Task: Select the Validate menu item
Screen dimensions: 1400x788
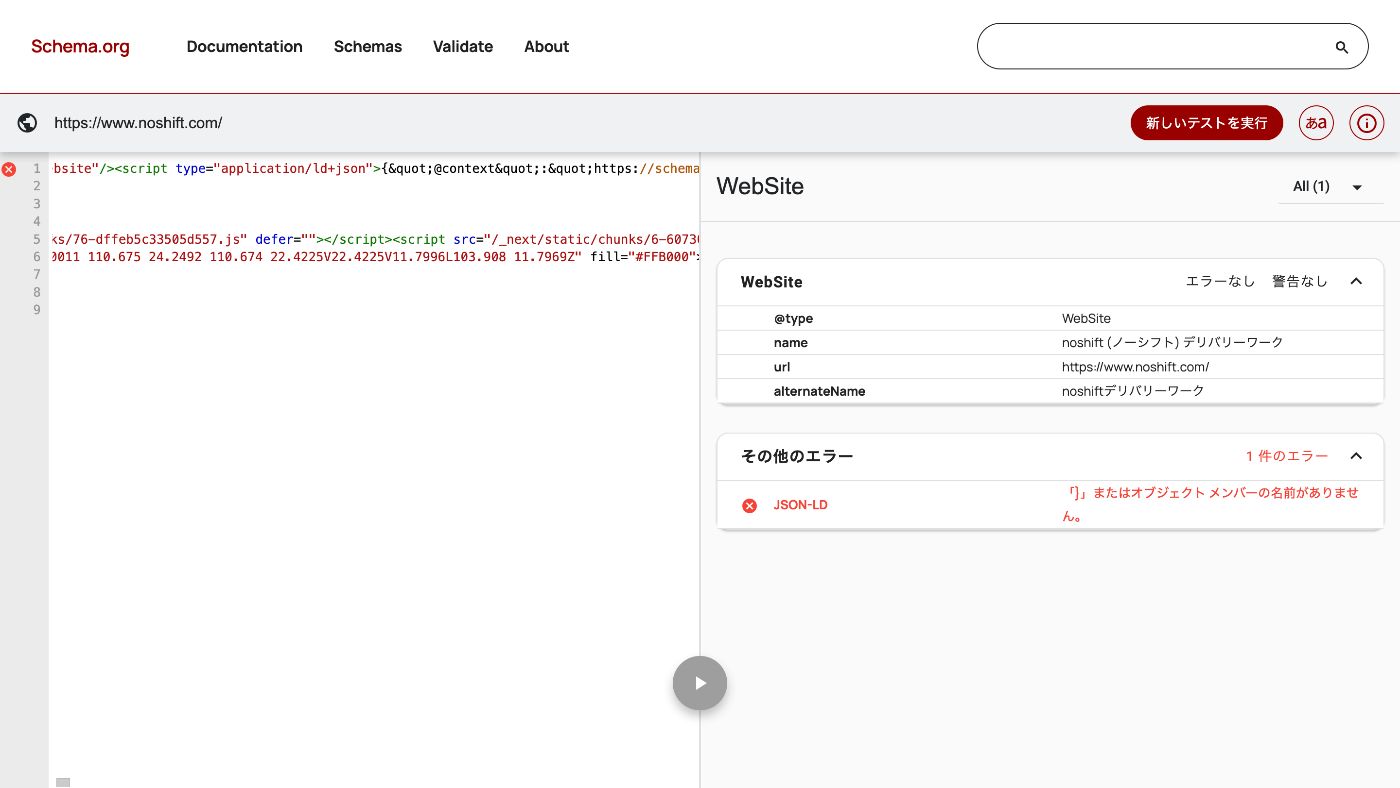Action: [462, 46]
